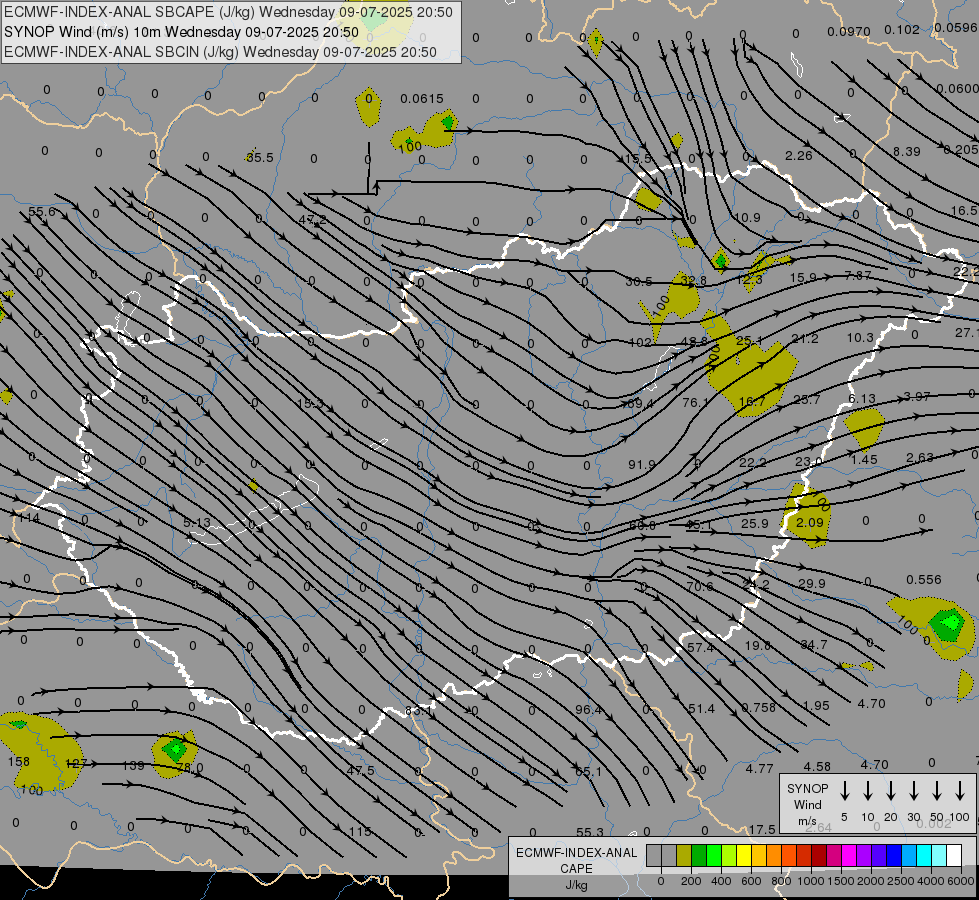Click the 0.758 value on the map
This screenshot has height=900, width=979.
point(759,707)
